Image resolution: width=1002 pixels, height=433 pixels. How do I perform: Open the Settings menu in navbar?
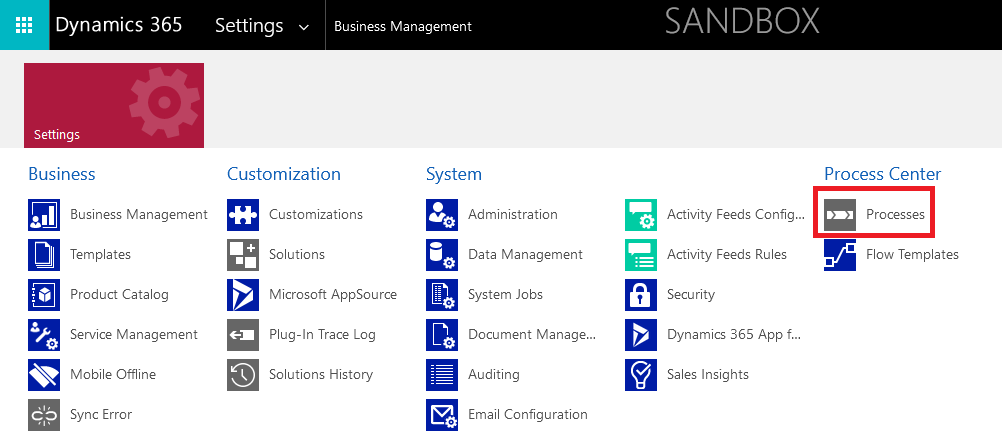click(249, 25)
